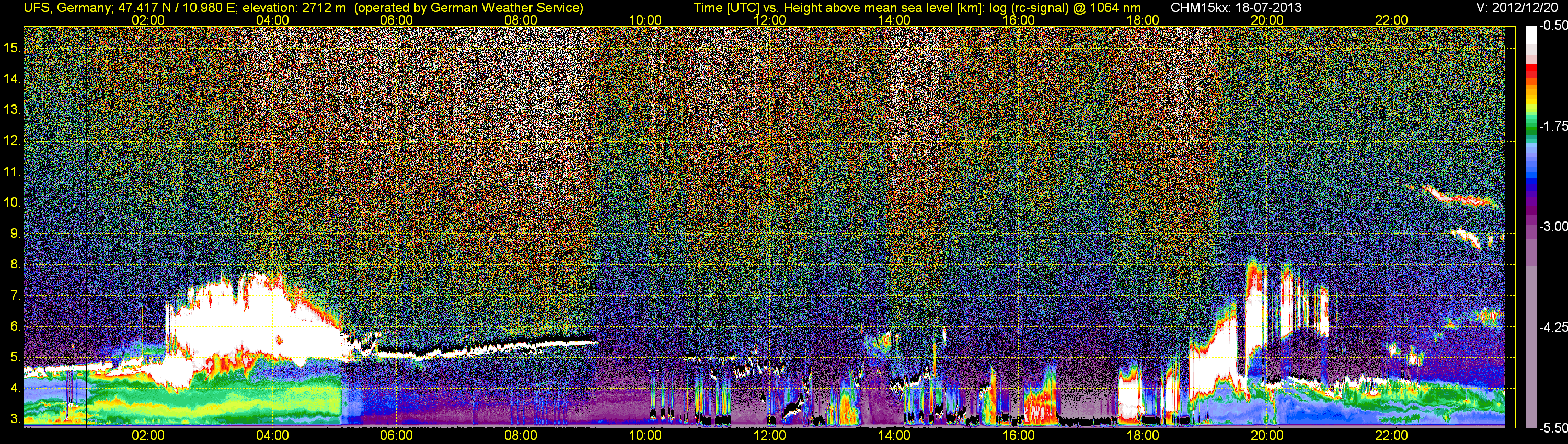Click the 02:00 label on top time axis

point(148,20)
